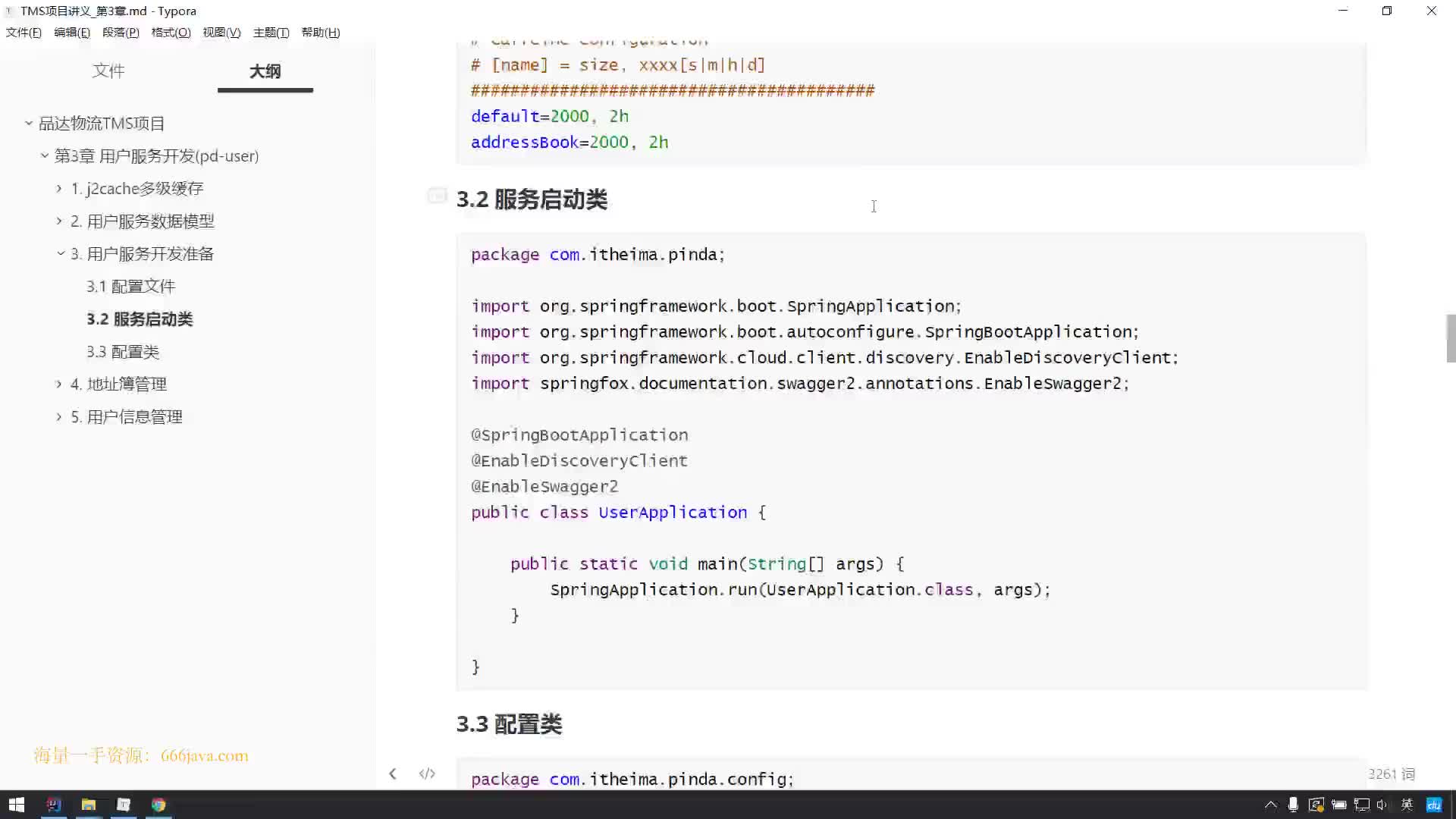This screenshot has width=1456, height=819.
Task: Click the 'default=2000, 2h' line
Action: click(550, 116)
